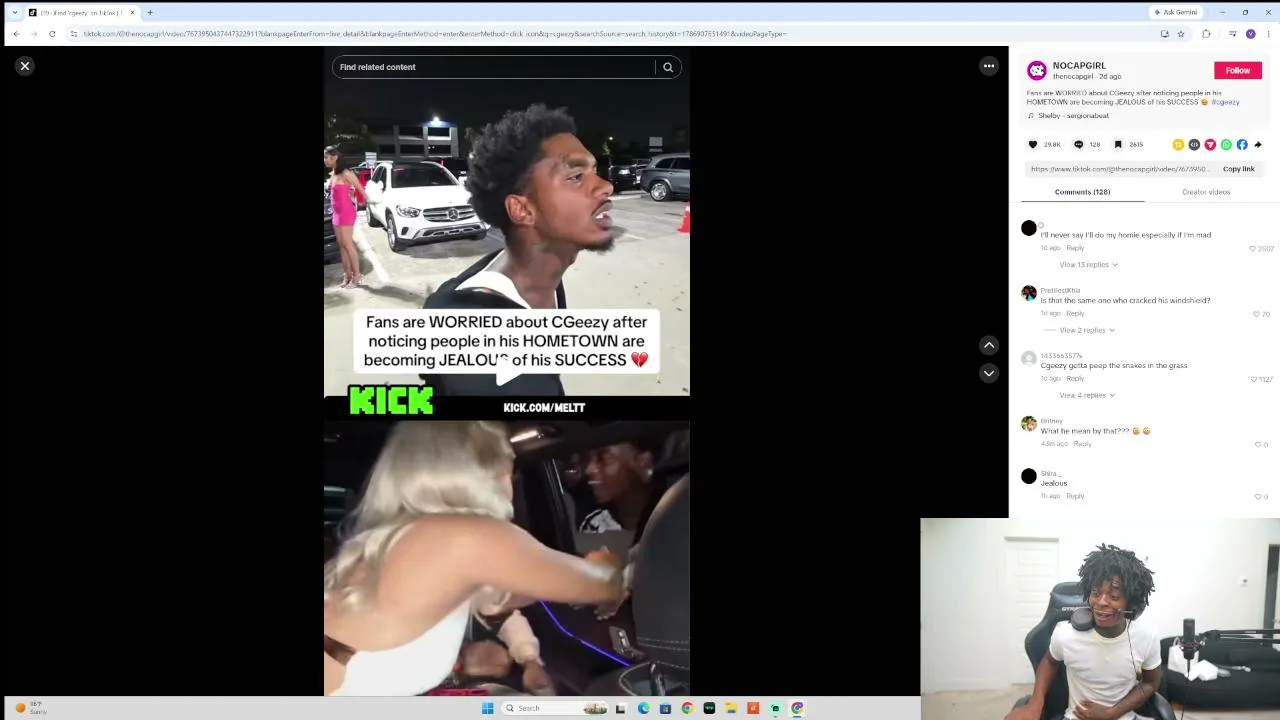
Task: Open the Chrome profile avatar
Action: pos(1250,34)
